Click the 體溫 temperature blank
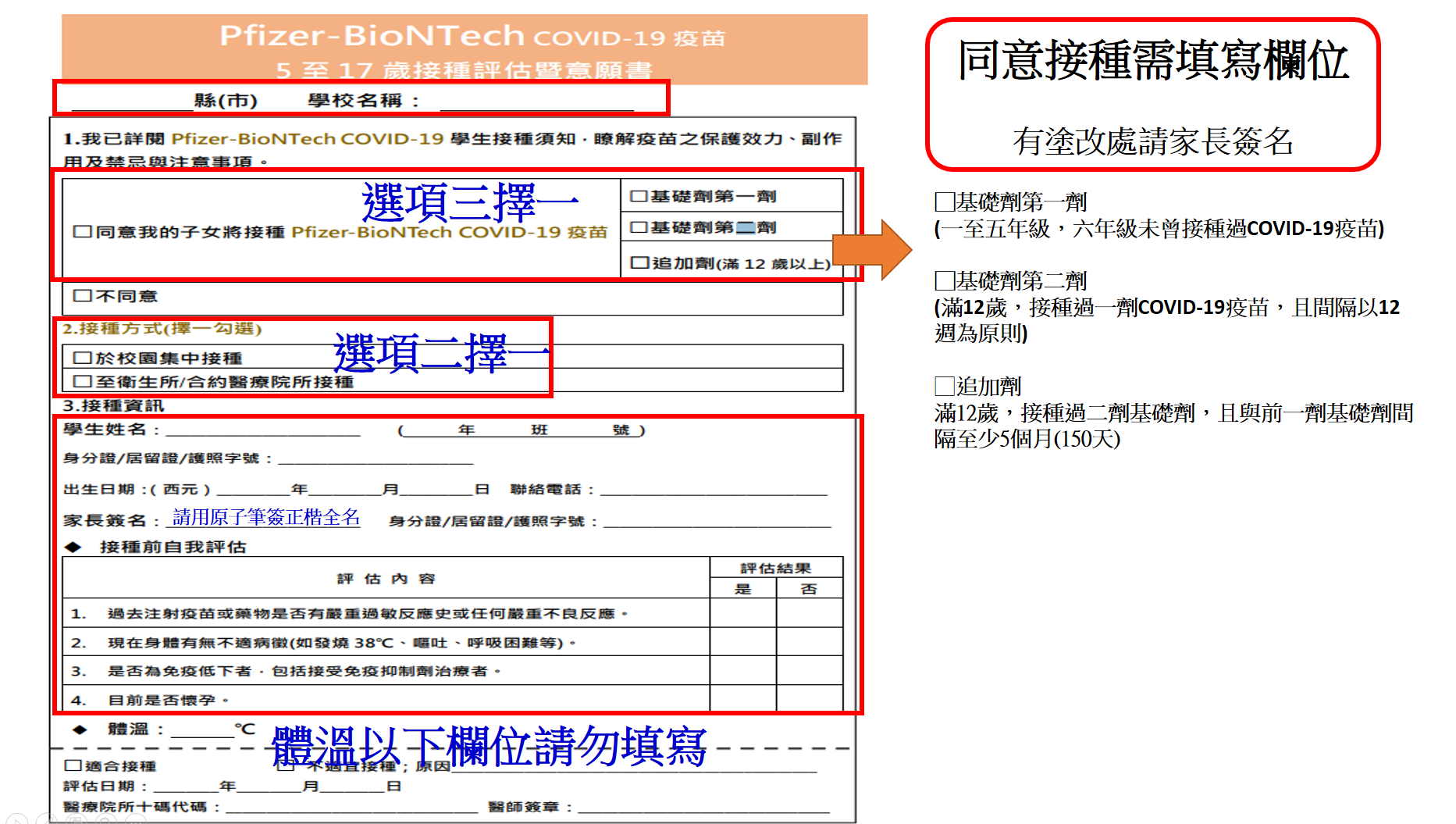Viewport: 1456px width, 824px height. pyautogui.click(x=202, y=729)
